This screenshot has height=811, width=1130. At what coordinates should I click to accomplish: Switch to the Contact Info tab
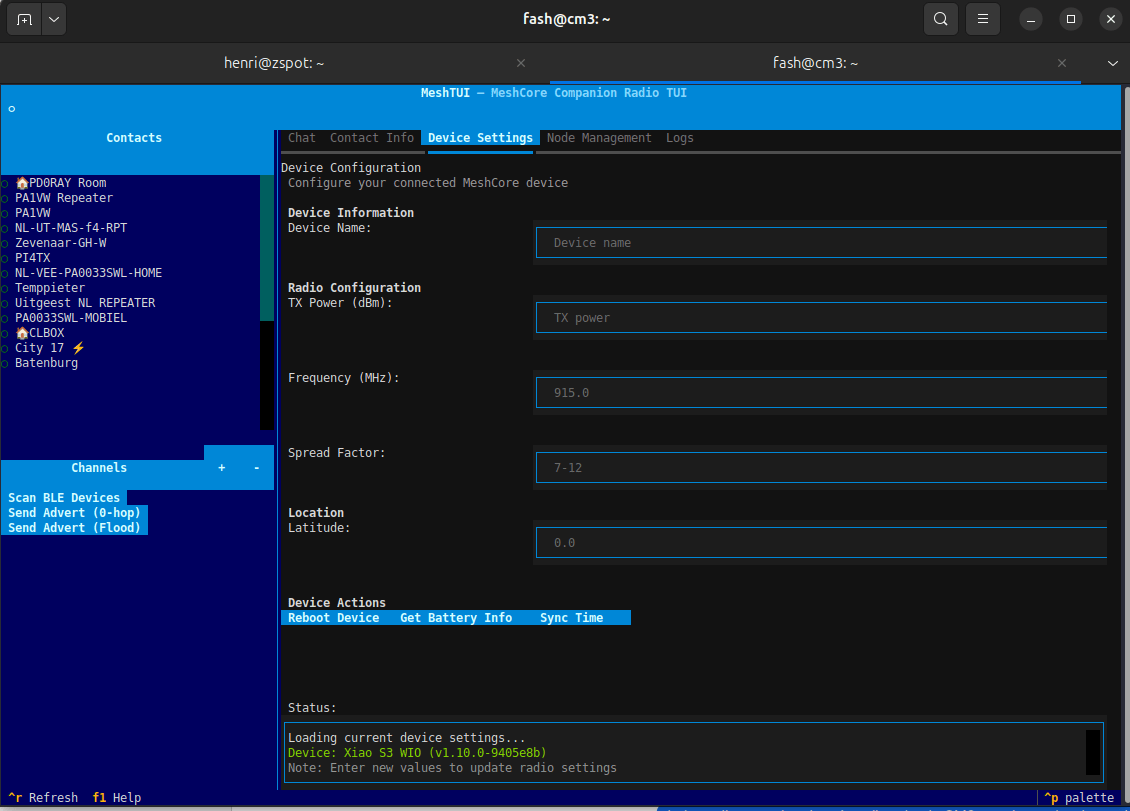(x=371, y=138)
